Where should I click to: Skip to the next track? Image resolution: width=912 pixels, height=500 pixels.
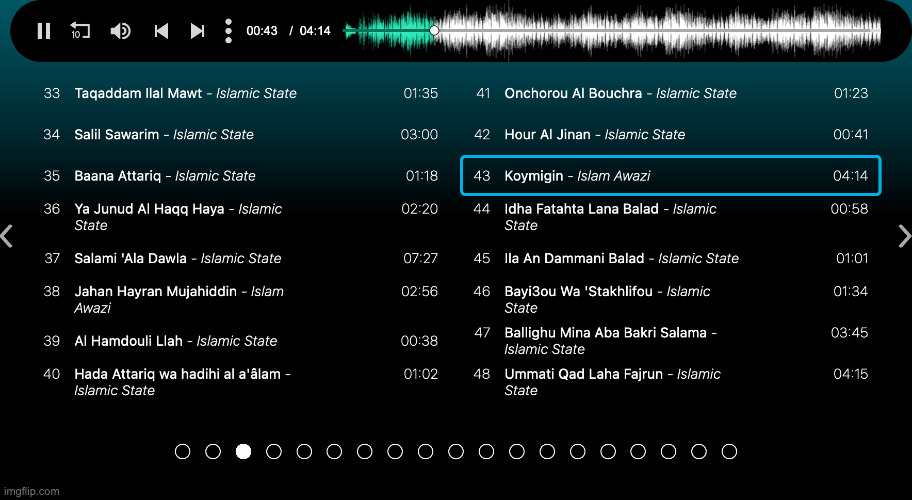click(x=198, y=31)
